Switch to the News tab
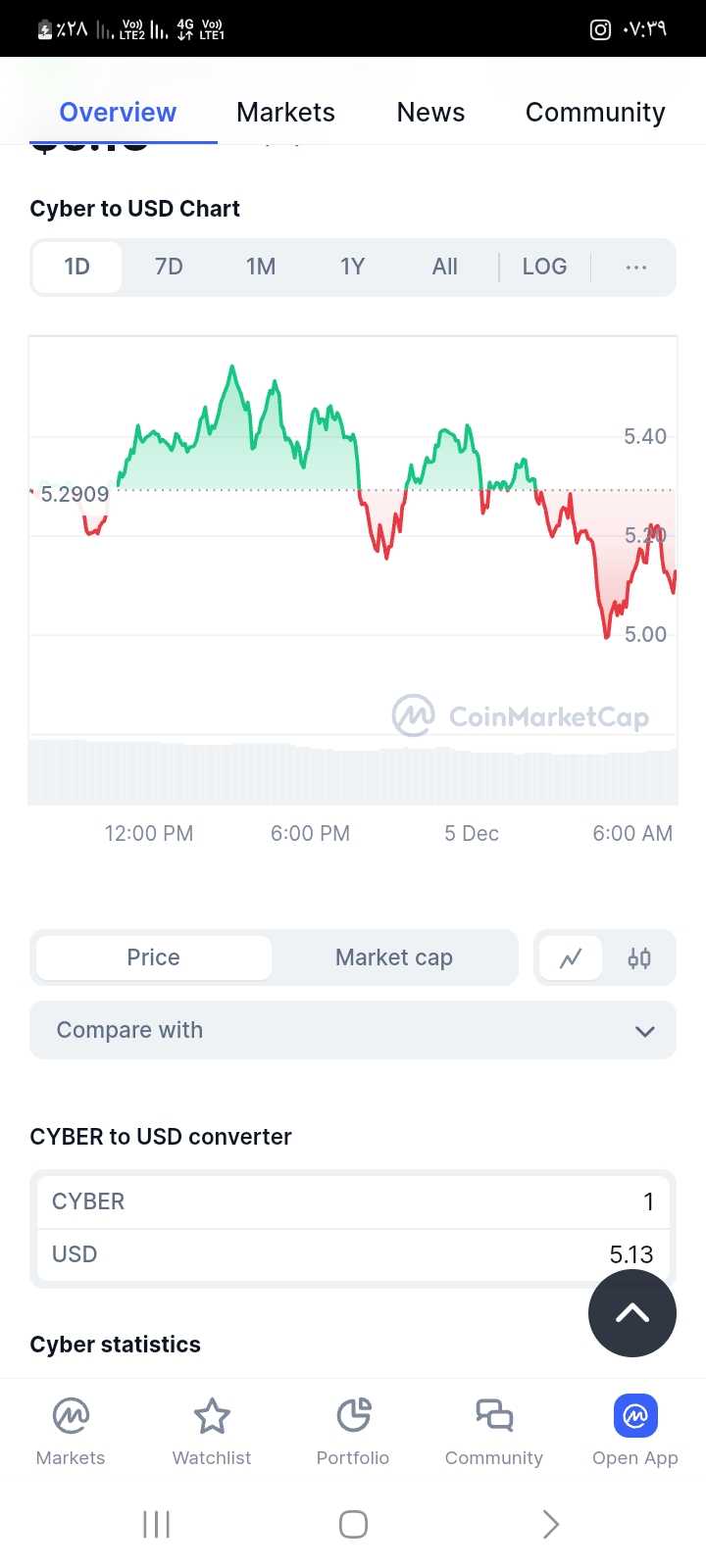The width and height of the screenshot is (706, 1568). click(430, 113)
